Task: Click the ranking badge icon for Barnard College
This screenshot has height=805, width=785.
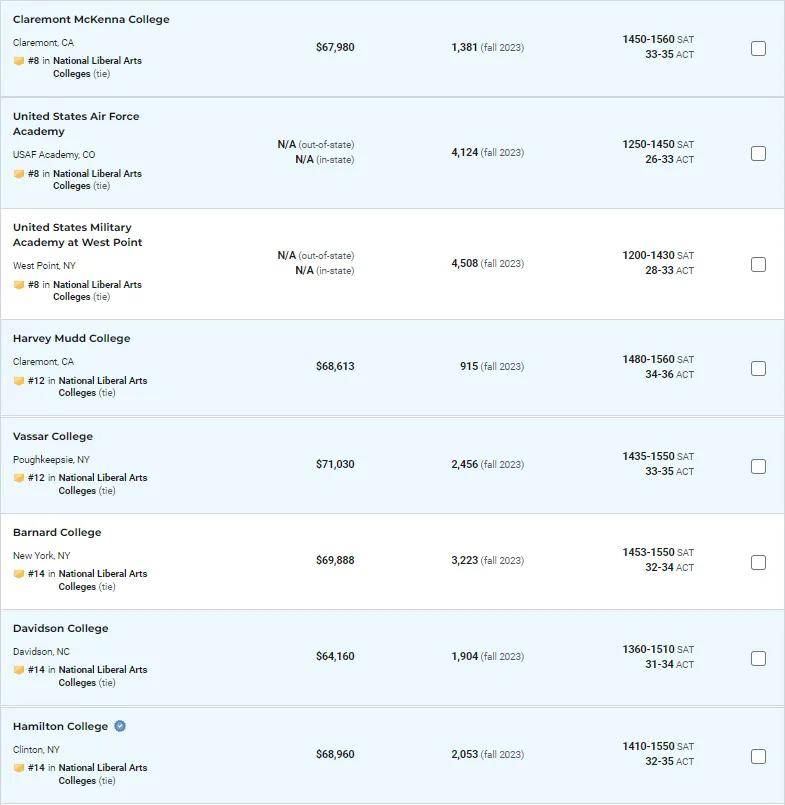Action: 19,573
